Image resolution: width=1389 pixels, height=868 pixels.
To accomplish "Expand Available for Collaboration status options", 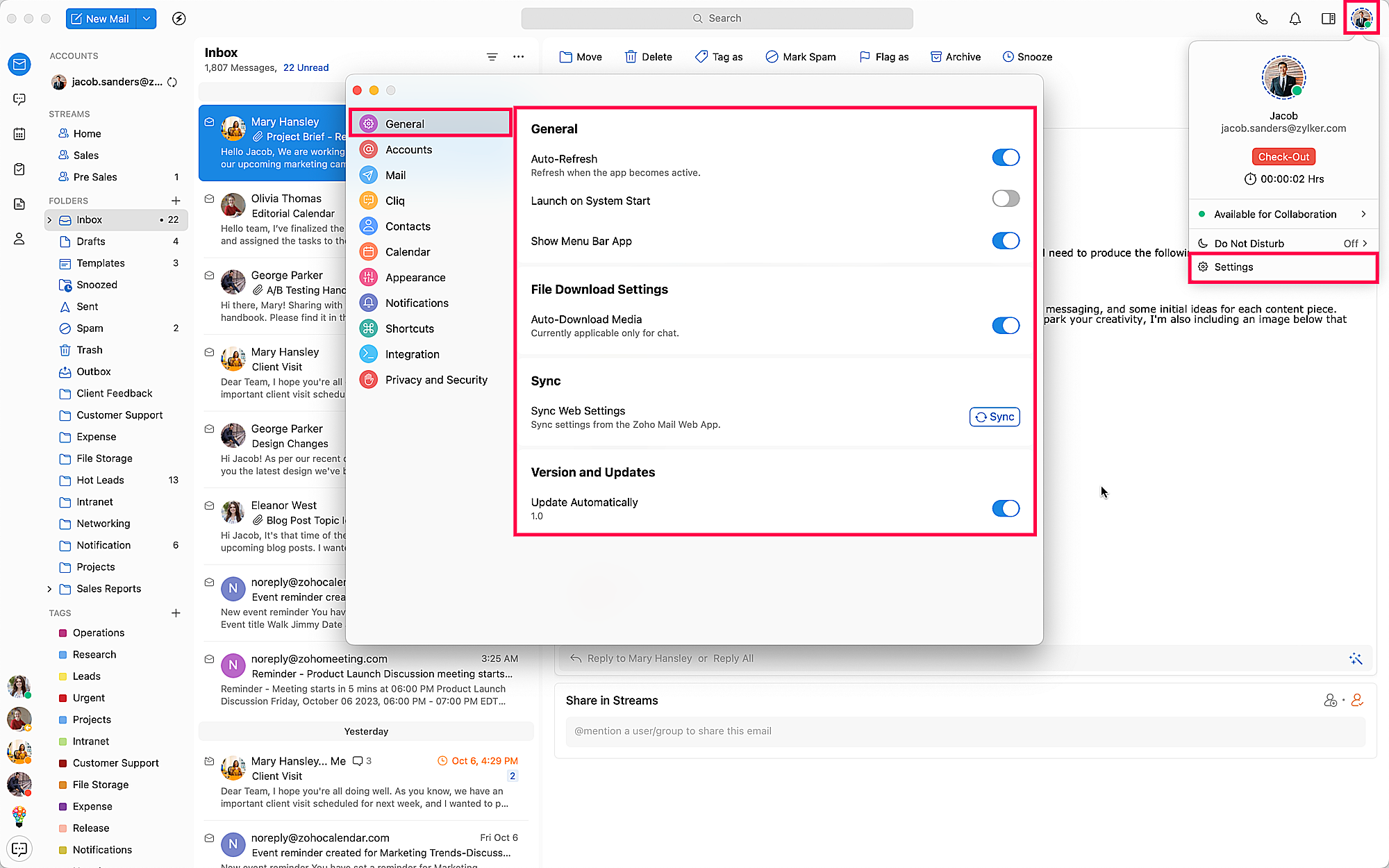I will [x=1363, y=215].
